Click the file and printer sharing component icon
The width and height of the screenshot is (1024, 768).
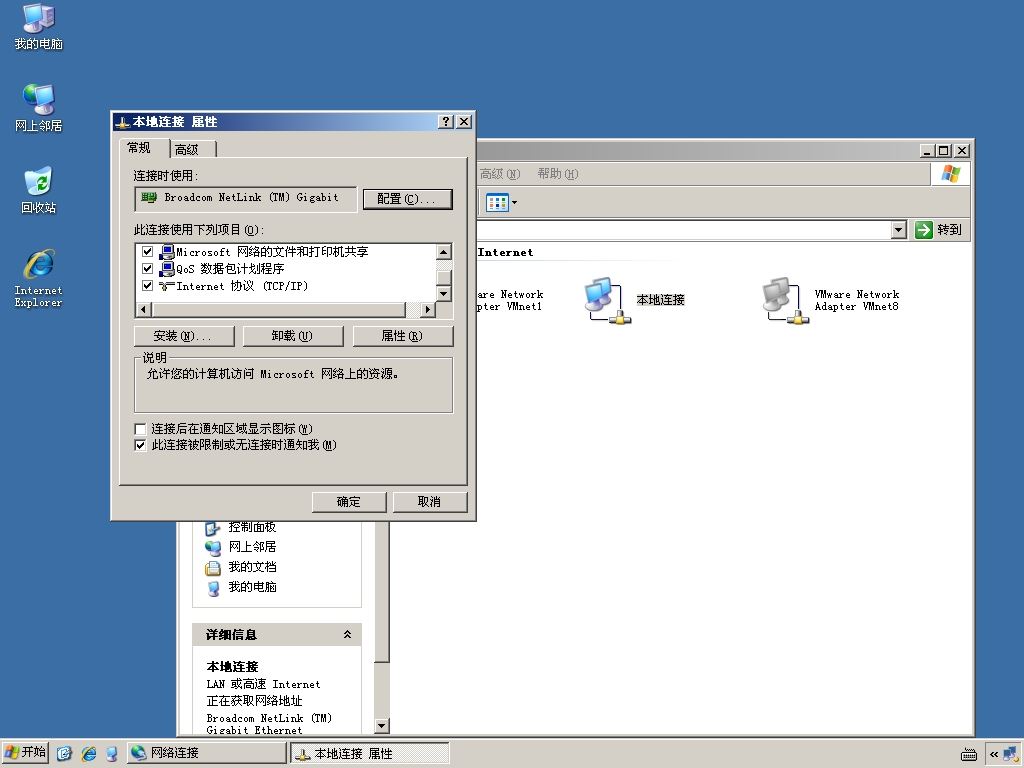(167, 251)
